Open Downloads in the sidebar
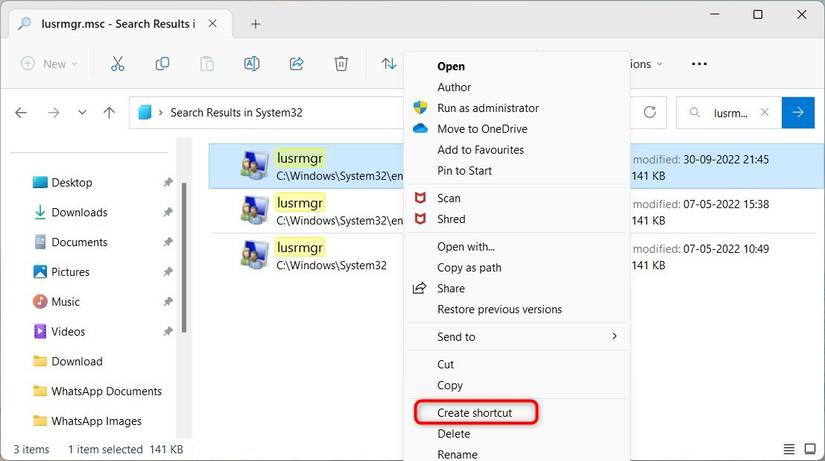This screenshot has width=825, height=461. tap(79, 212)
